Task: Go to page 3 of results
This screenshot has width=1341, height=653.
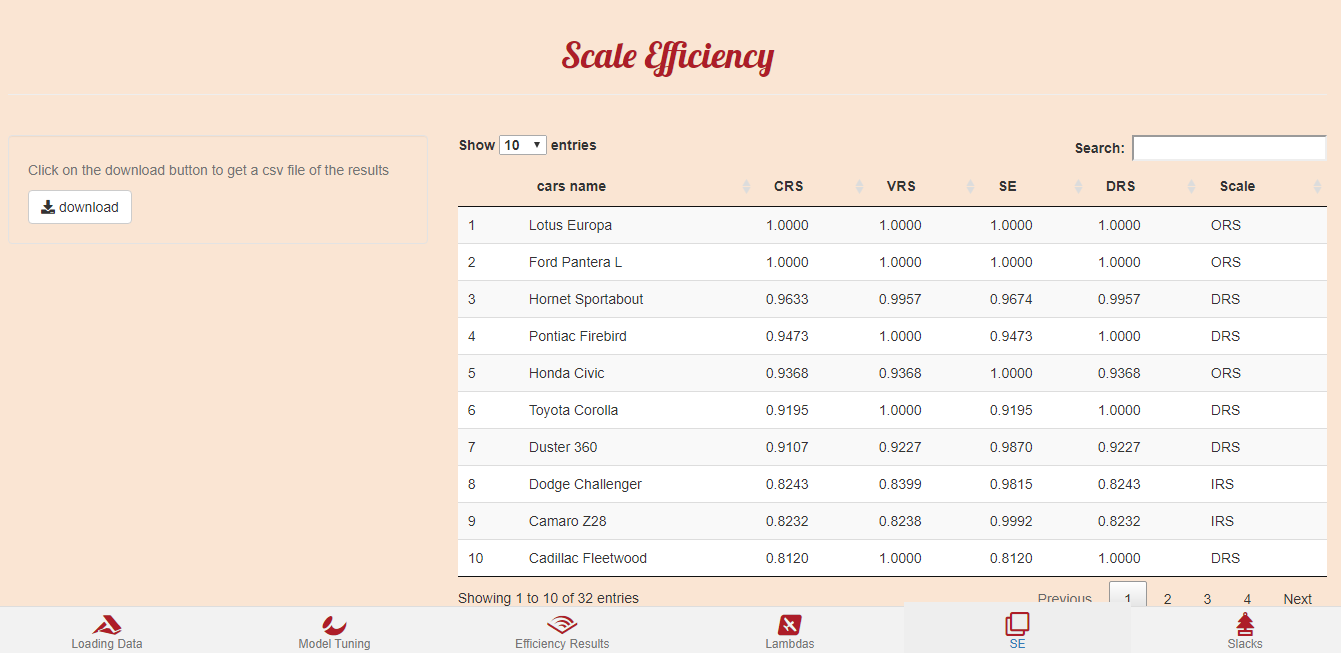Action: point(1207,599)
